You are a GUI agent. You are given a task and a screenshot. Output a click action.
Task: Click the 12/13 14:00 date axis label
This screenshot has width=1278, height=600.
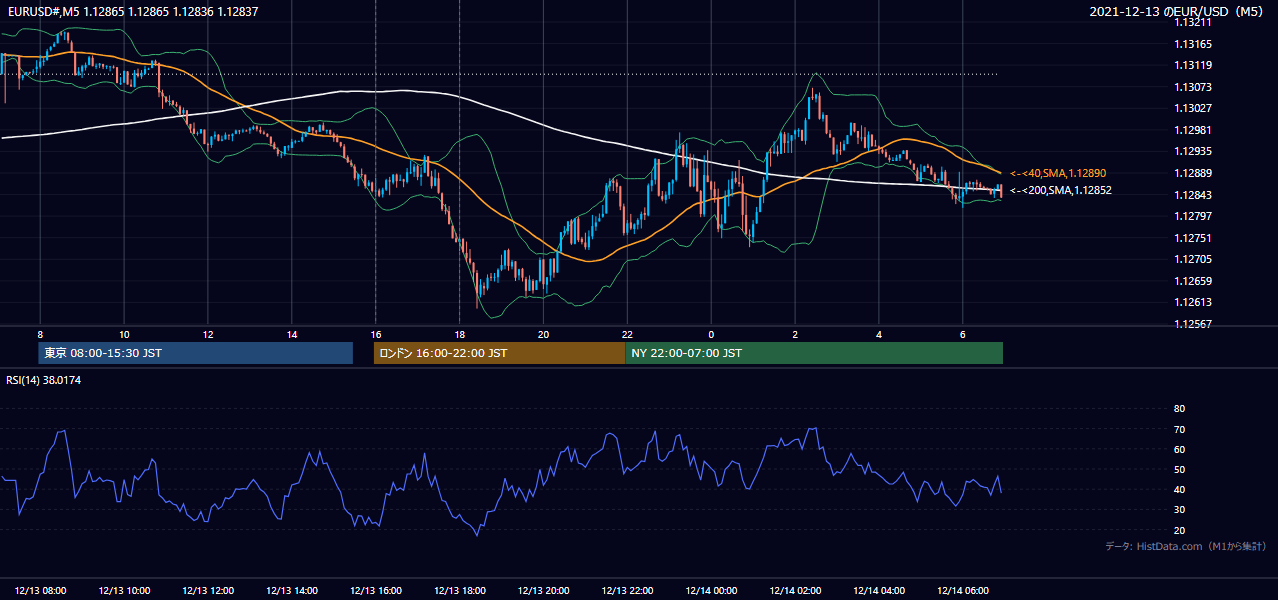coord(292,591)
